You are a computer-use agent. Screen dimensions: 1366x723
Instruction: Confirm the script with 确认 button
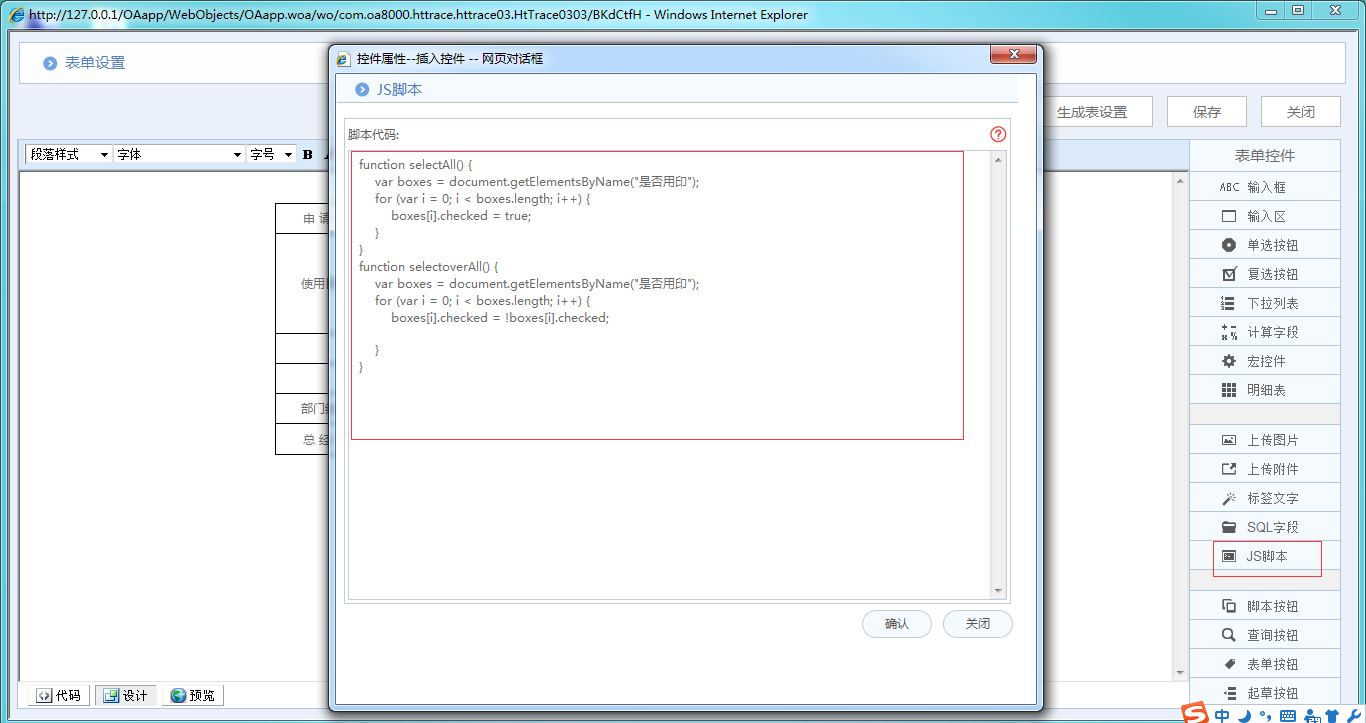click(x=897, y=624)
